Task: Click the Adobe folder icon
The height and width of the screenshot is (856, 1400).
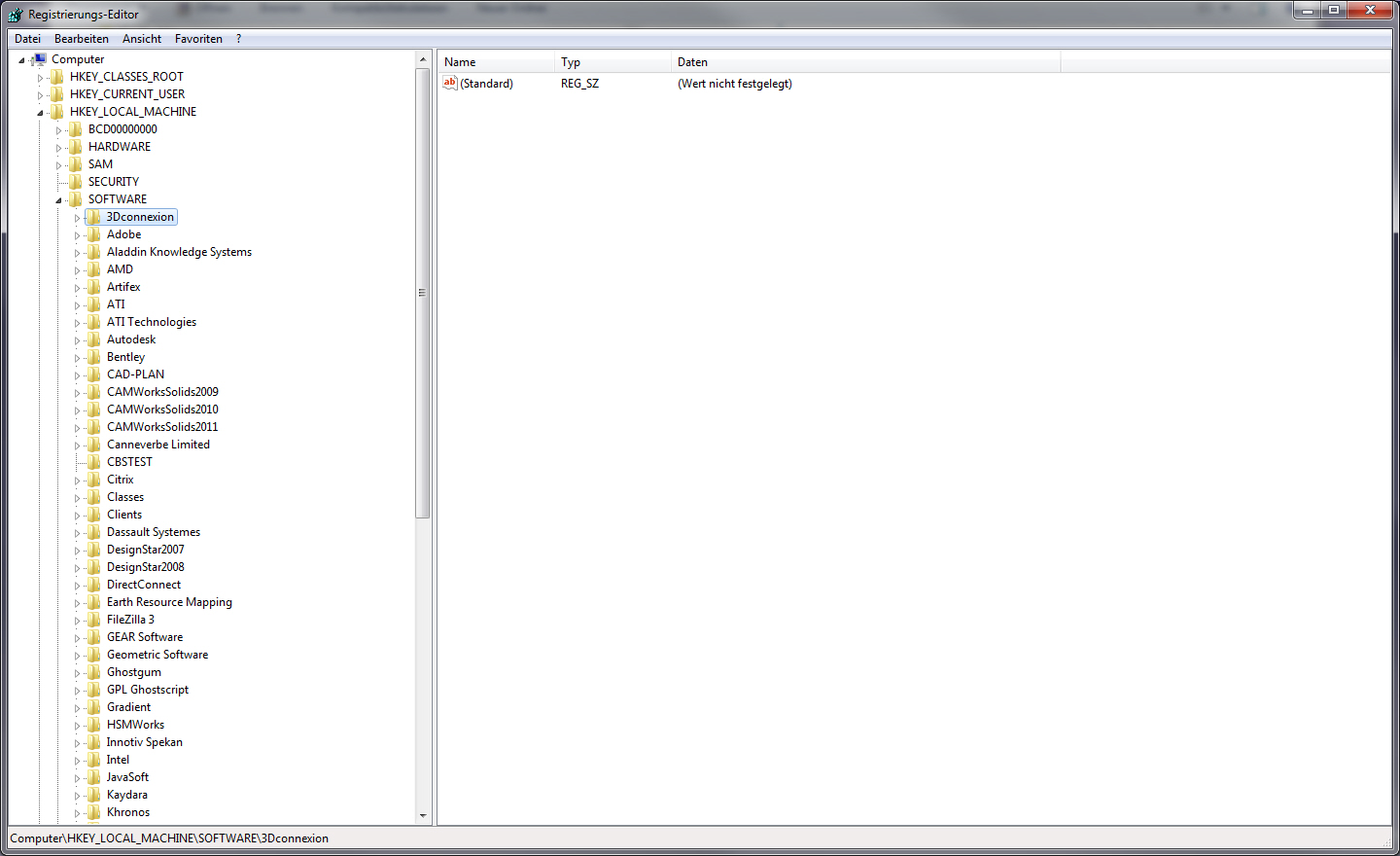Action: [94, 234]
